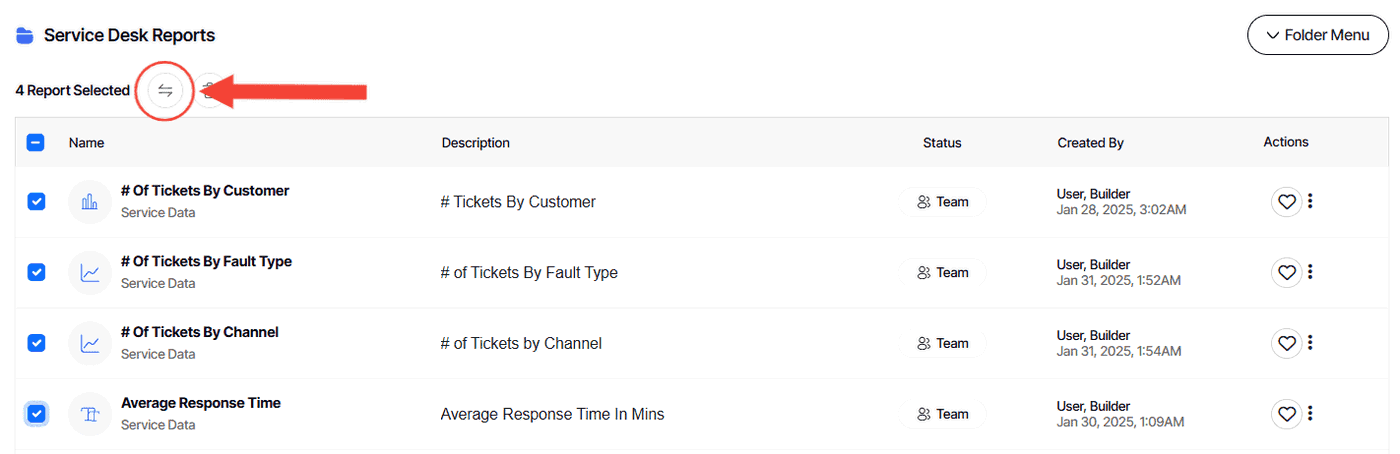Toggle the select-all checkbox in header

35,143
